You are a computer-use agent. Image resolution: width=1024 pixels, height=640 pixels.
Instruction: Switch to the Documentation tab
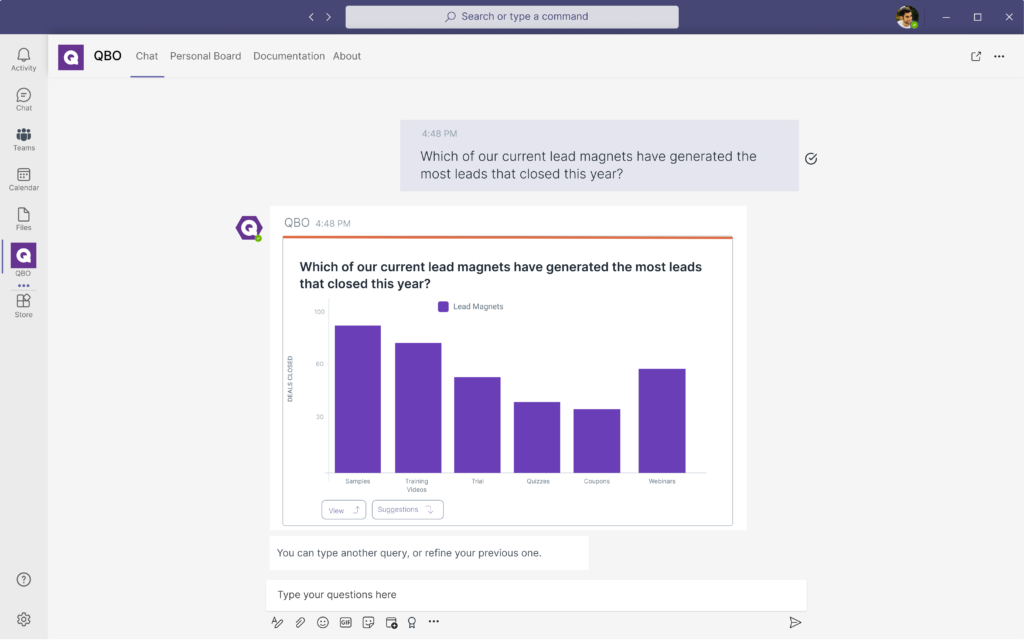[x=288, y=57]
